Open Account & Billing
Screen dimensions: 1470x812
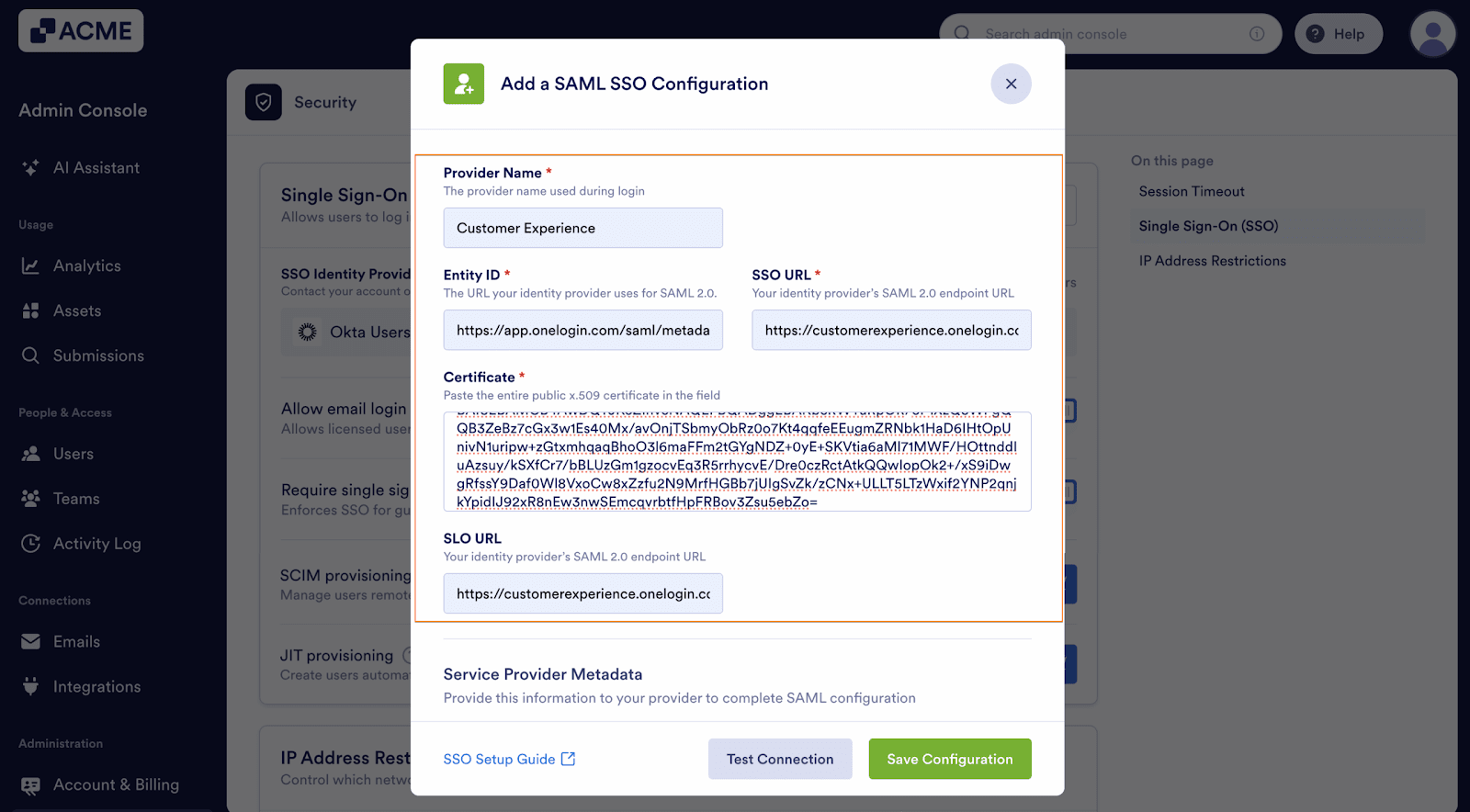point(116,784)
